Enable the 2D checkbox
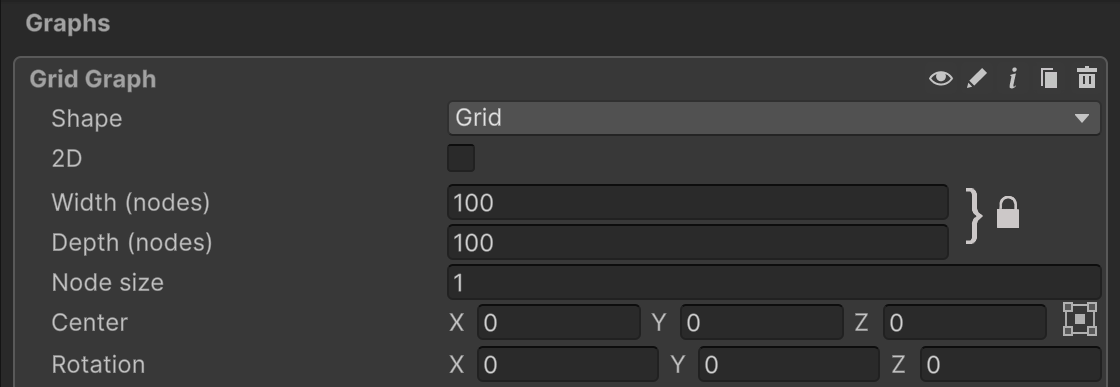1120x387 pixels. click(x=461, y=158)
